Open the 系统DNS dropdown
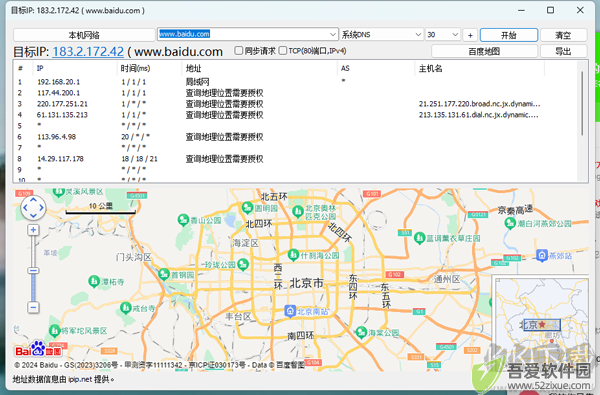Image resolution: width=600 pixels, height=395 pixels. (x=418, y=34)
